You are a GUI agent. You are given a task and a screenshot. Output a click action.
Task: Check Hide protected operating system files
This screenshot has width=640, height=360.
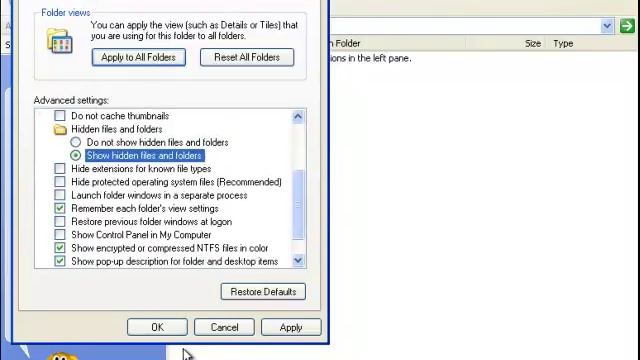60,182
